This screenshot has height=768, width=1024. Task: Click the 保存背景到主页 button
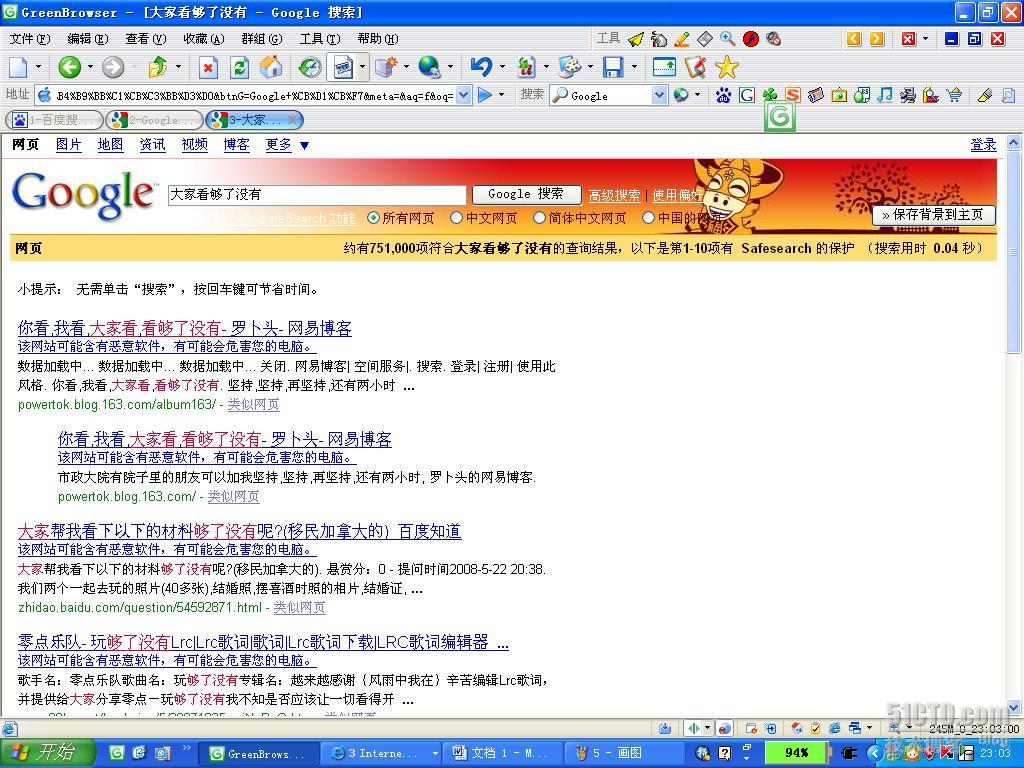(x=934, y=214)
